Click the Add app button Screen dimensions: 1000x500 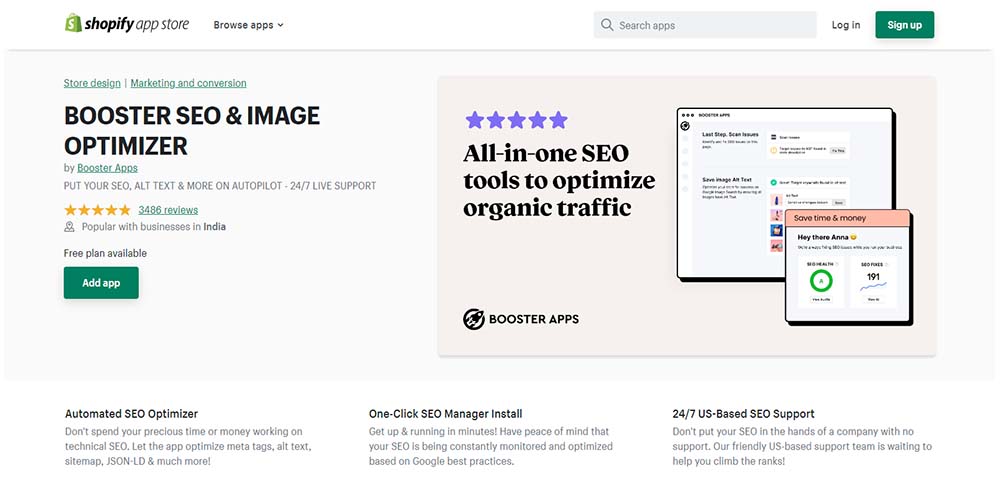101,283
